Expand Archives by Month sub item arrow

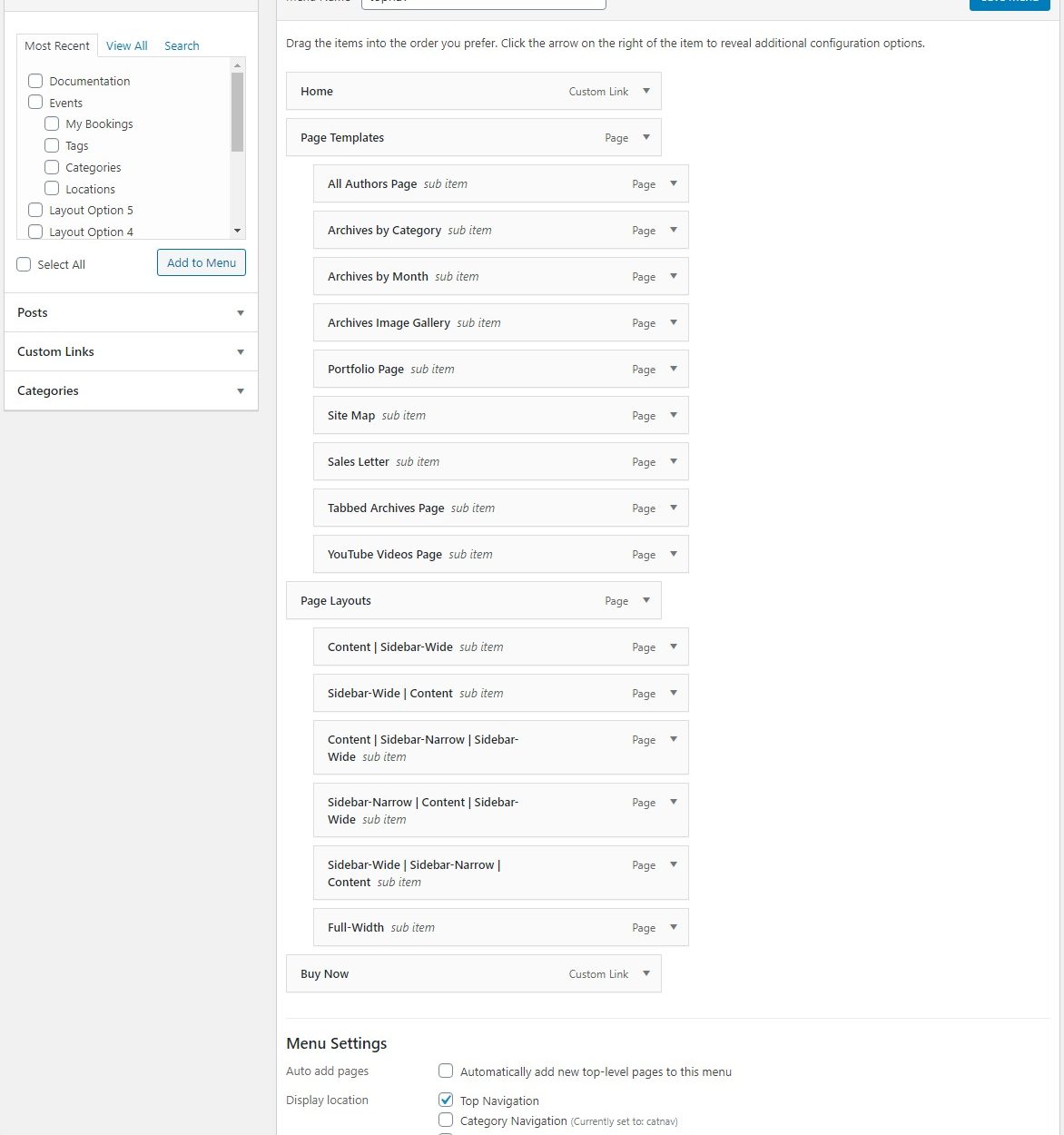[674, 276]
